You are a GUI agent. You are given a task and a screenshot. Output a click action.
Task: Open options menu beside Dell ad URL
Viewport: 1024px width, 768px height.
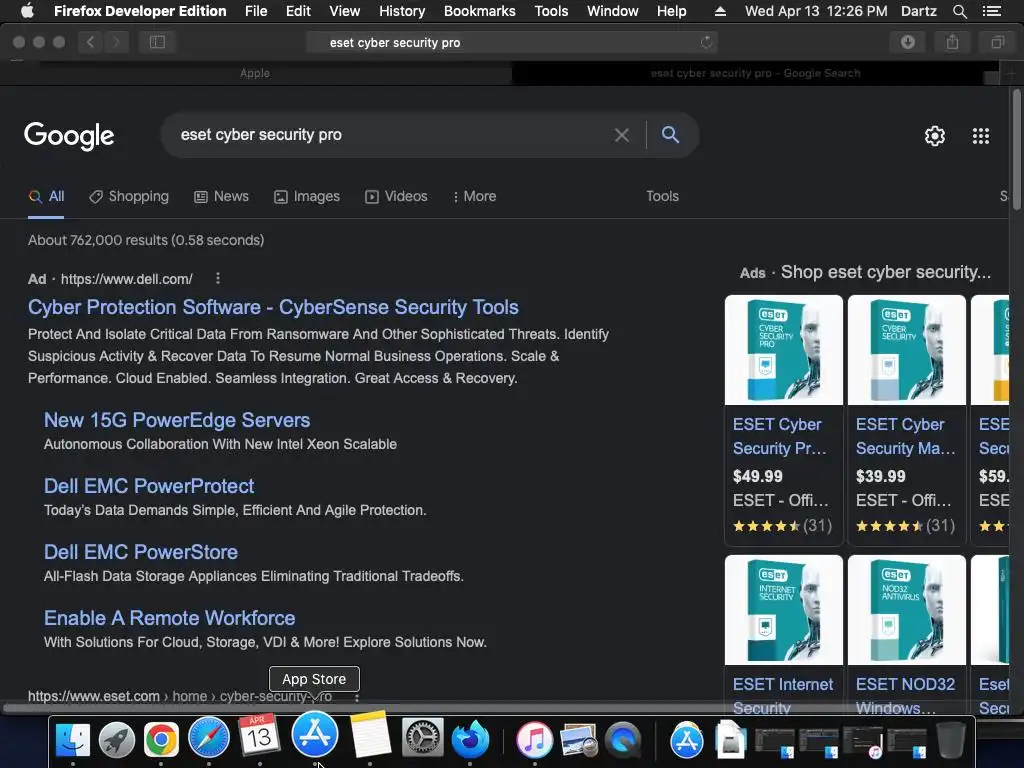(x=217, y=279)
